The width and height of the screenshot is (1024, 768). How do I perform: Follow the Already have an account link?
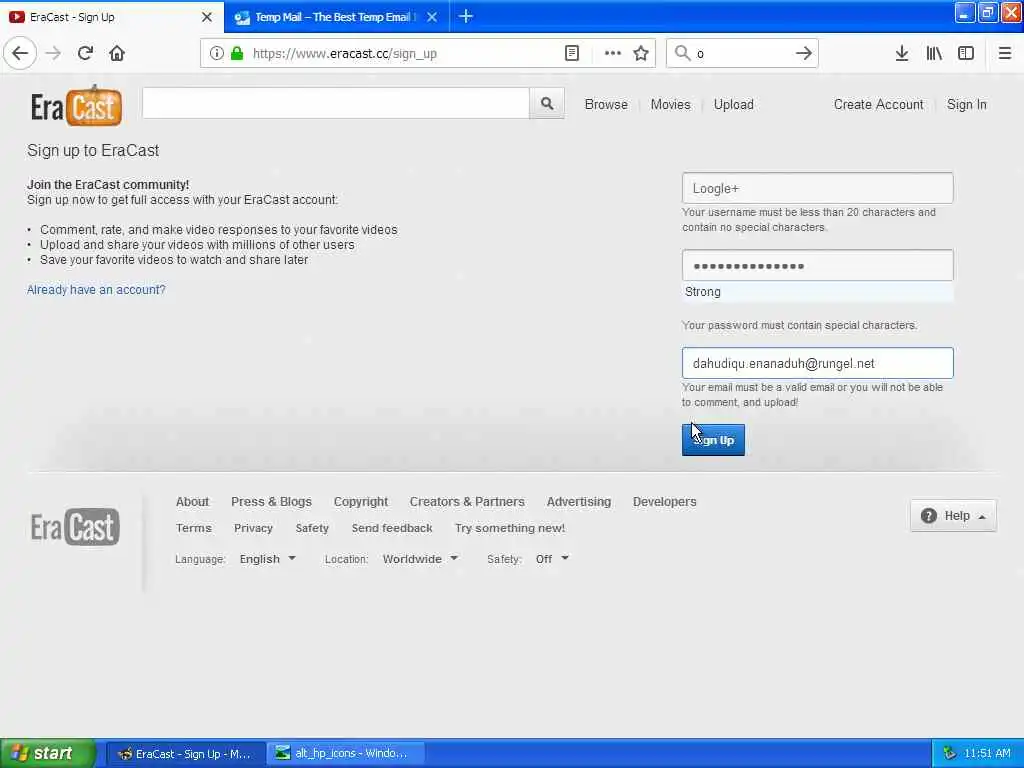tap(96, 289)
